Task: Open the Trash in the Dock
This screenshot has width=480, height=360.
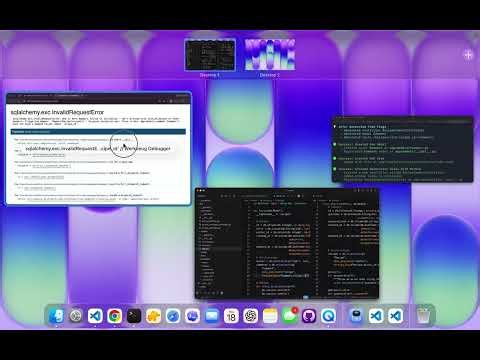Action: [x=424, y=316]
